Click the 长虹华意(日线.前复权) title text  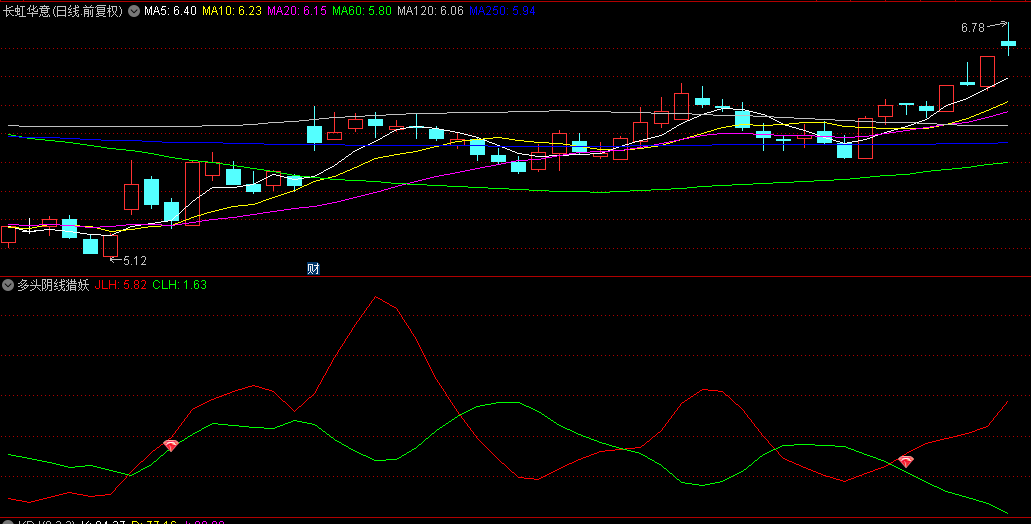[x=63, y=11]
